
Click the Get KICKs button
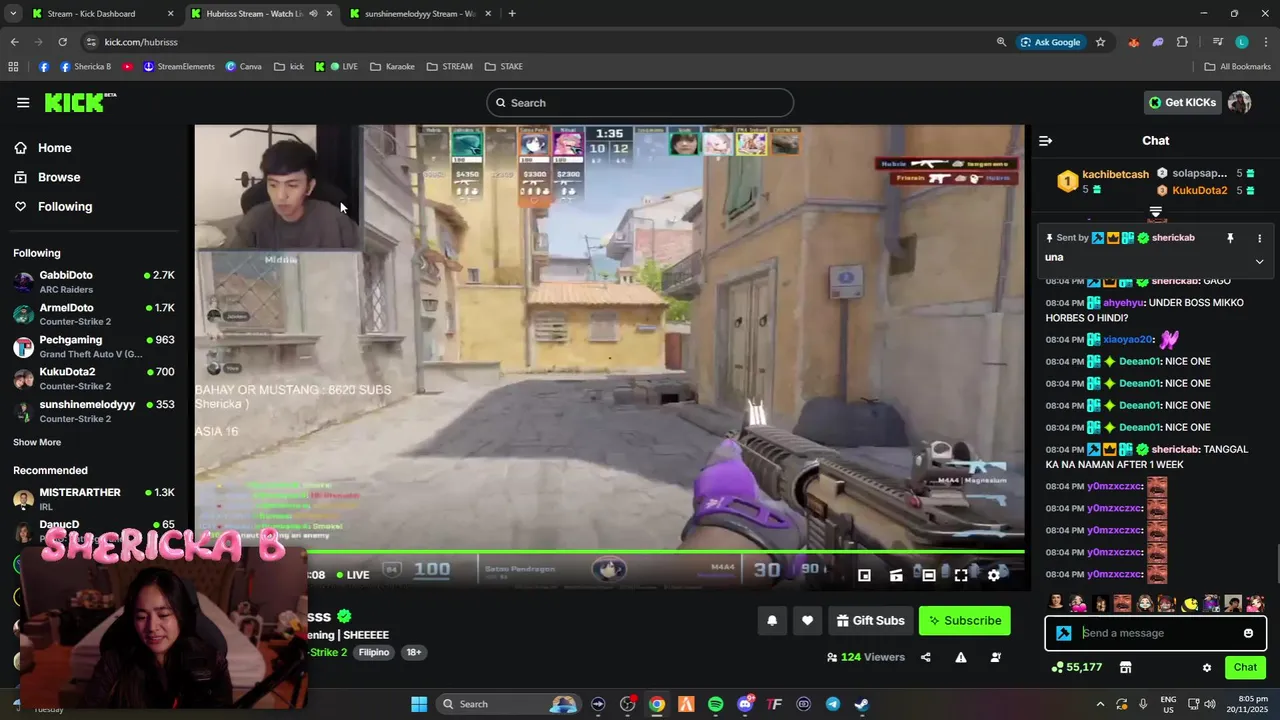point(1183,102)
